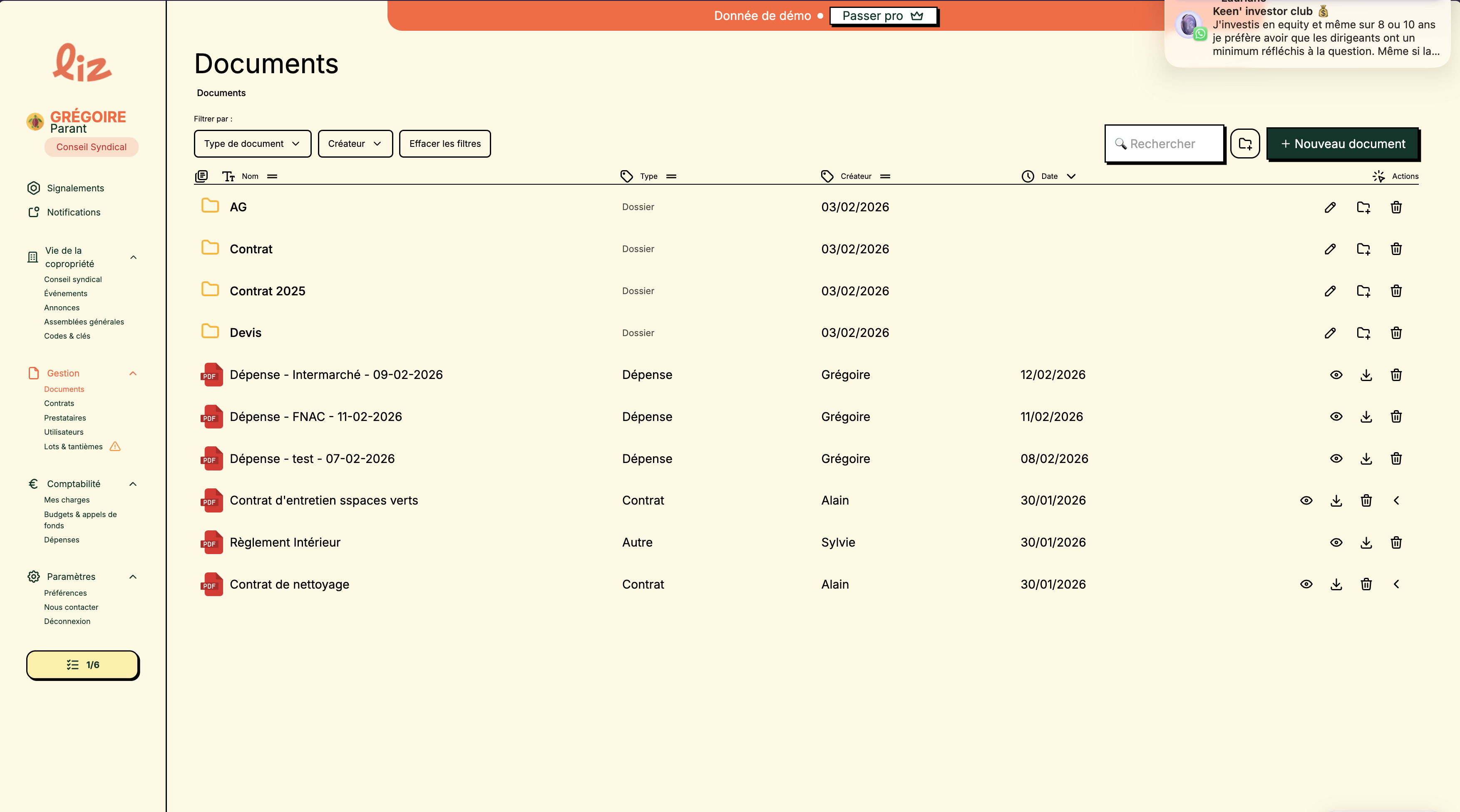Preview Dépense - Intermarché with eye icon
The height and width of the screenshot is (812, 1460).
point(1336,375)
